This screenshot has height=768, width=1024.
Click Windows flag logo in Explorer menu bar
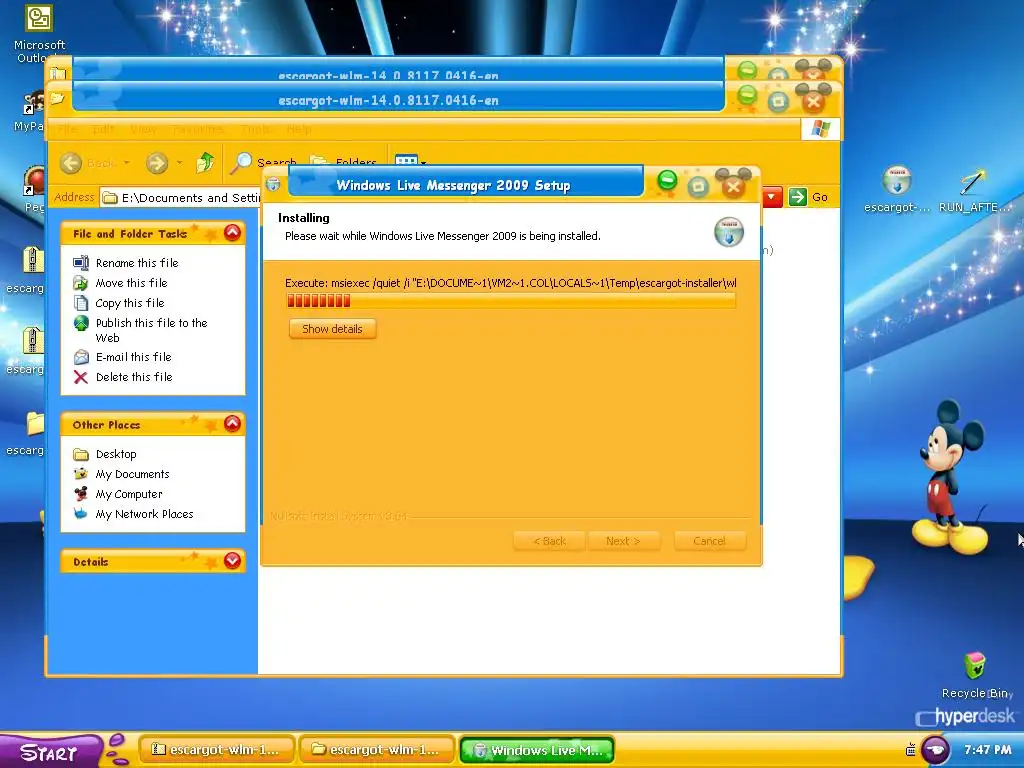820,129
